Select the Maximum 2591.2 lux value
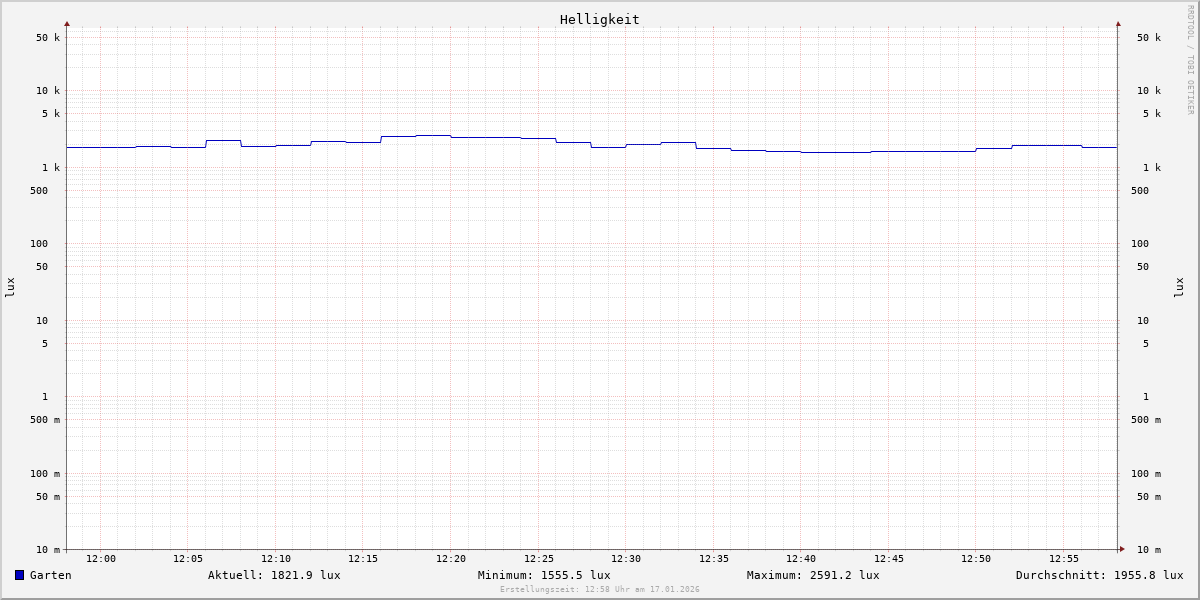 click(813, 575)
